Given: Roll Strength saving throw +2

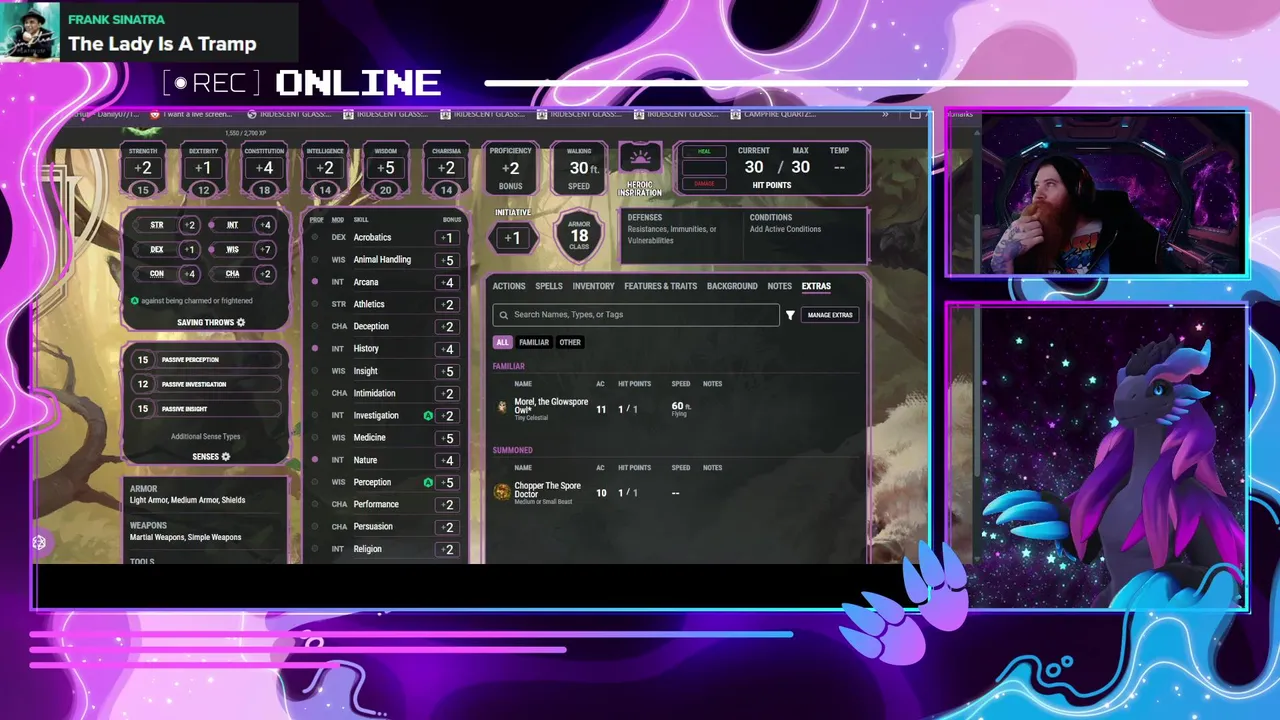Looking at the screenshot, I should click(x=190, y=225).
